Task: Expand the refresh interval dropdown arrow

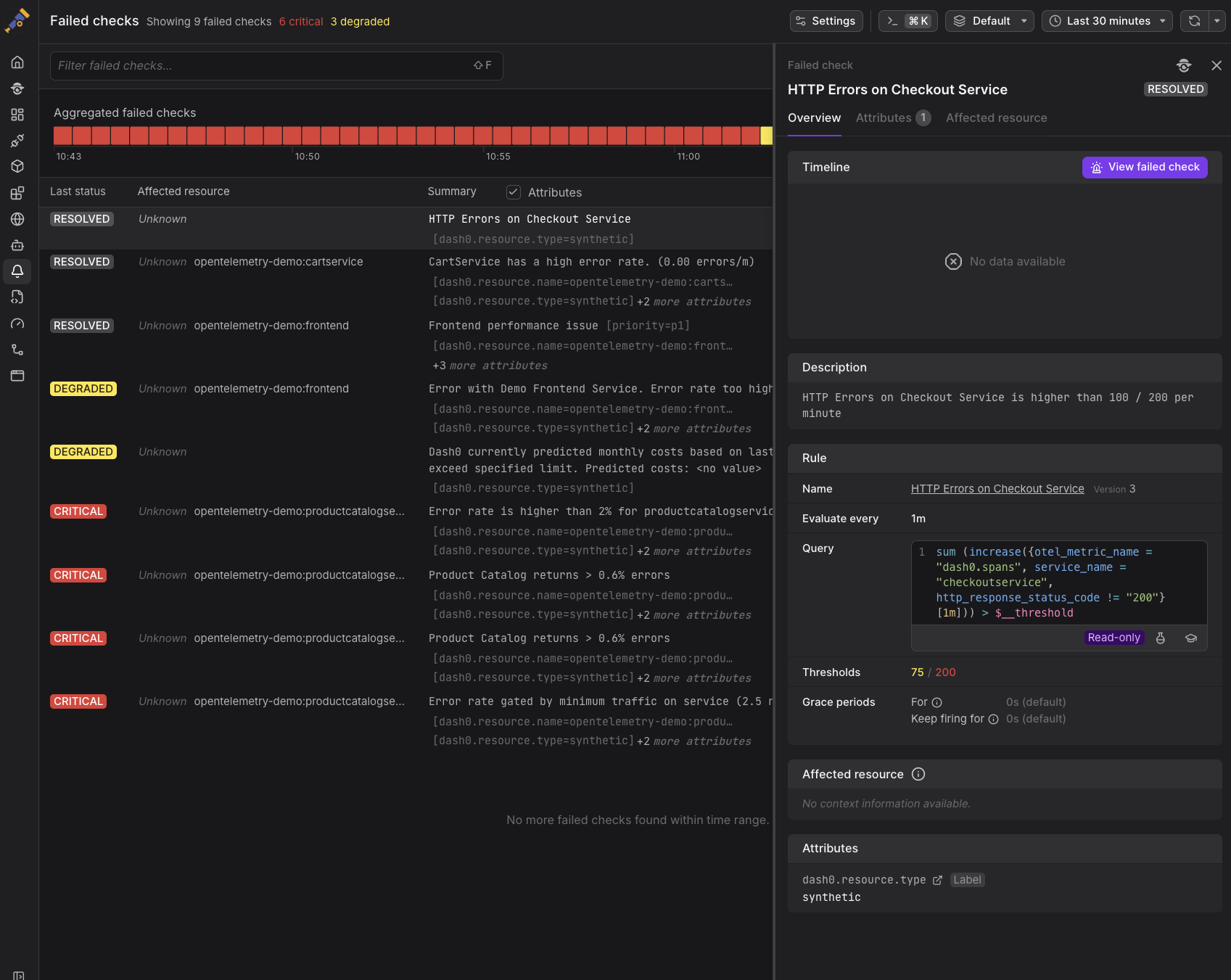Action: 1216,21
